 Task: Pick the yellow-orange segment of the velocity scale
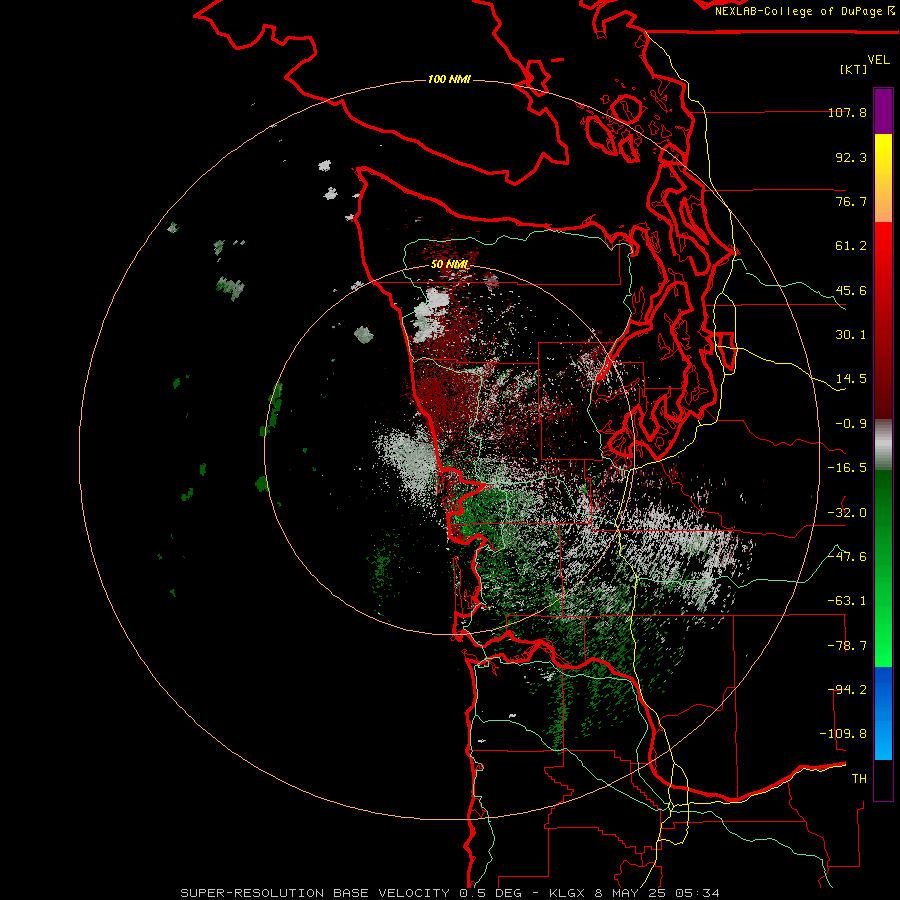pyautogui.click(x=883, y=178)
